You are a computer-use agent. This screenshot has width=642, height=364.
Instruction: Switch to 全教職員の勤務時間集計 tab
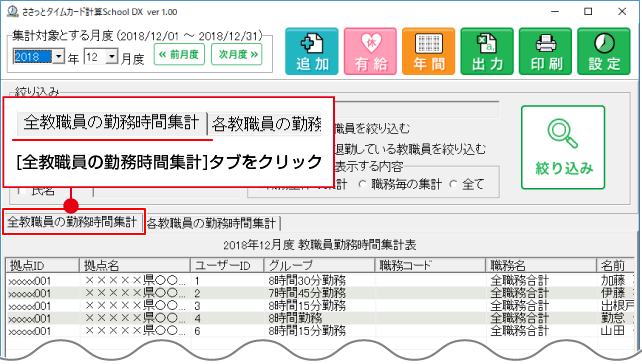tap(72, 222)
